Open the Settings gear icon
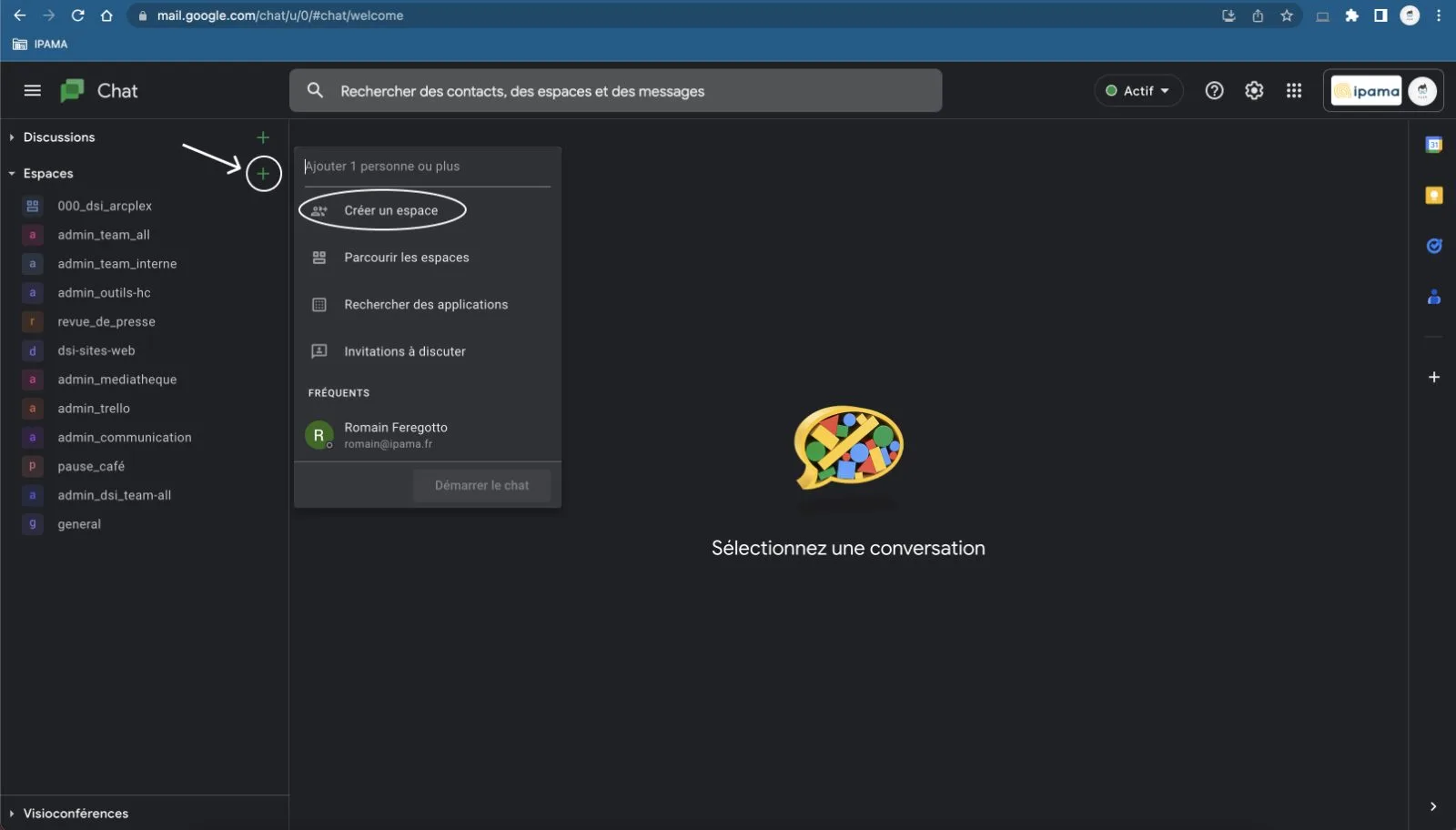The image size is (1456, 830). [x=1254, y=90]
